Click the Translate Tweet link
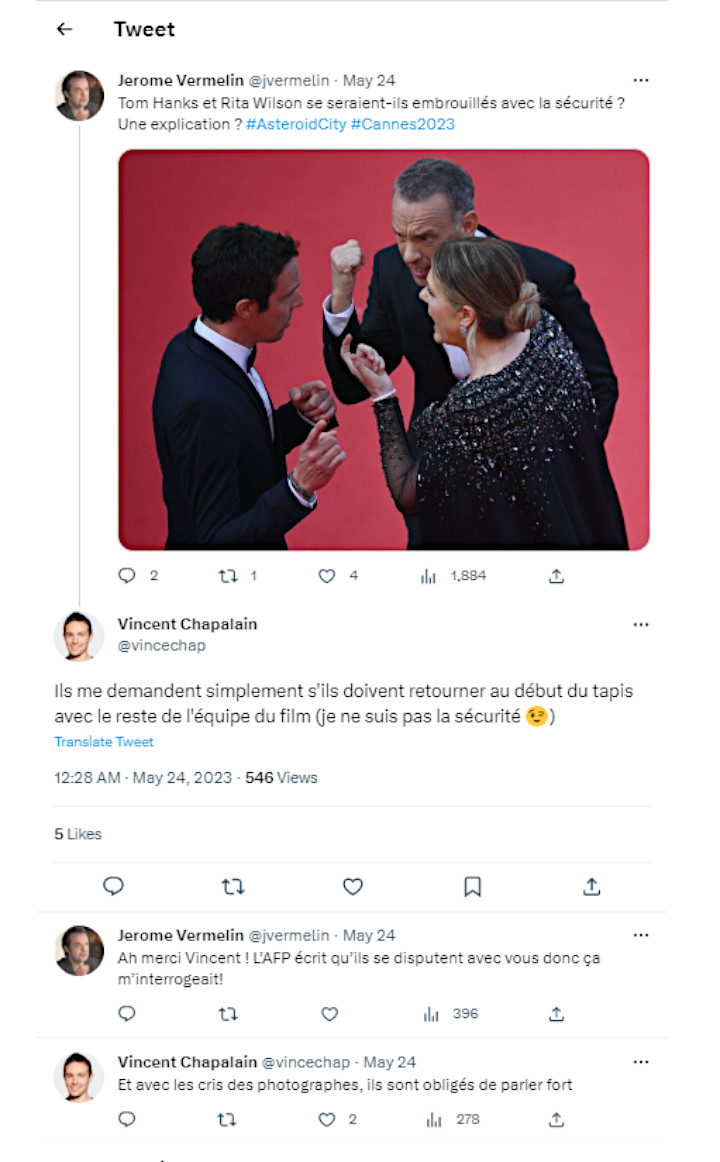 coord(104,742)
